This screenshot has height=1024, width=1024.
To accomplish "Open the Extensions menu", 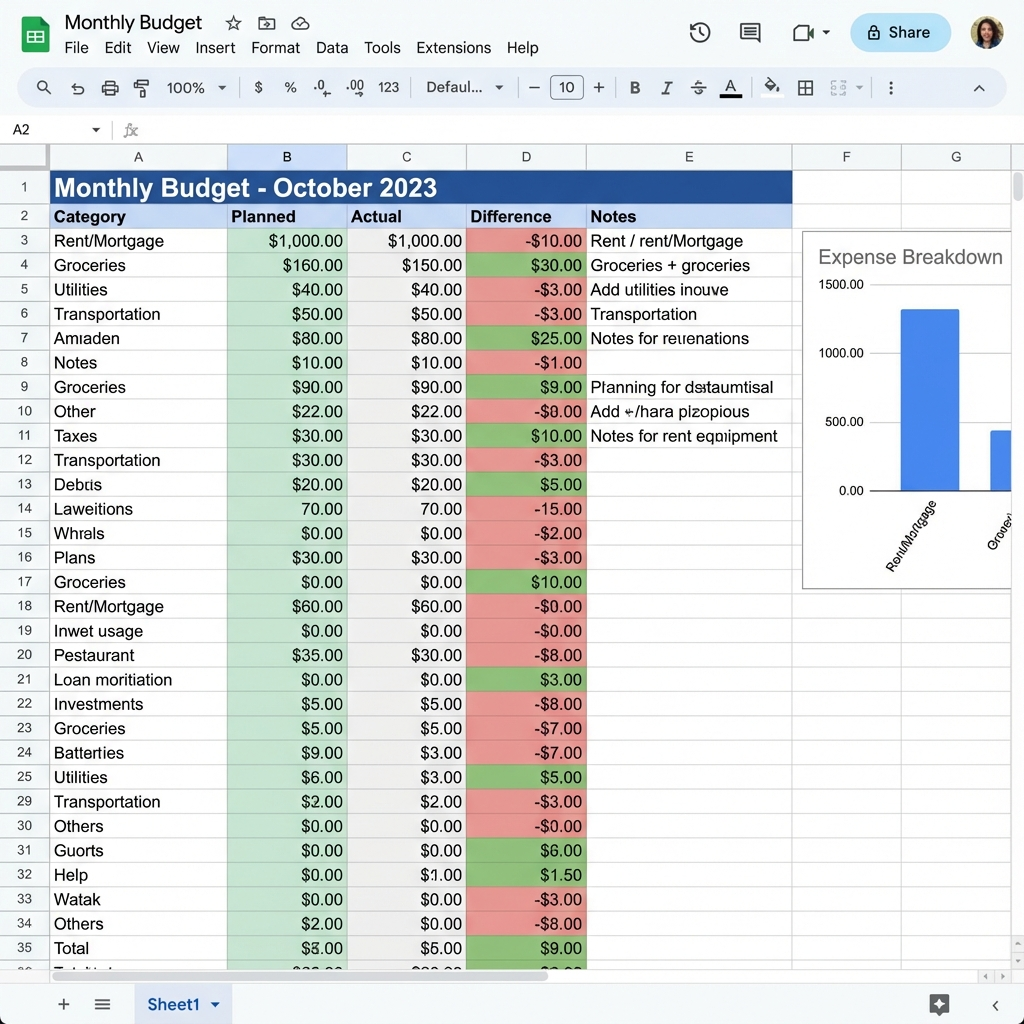I will pos(453,48).
